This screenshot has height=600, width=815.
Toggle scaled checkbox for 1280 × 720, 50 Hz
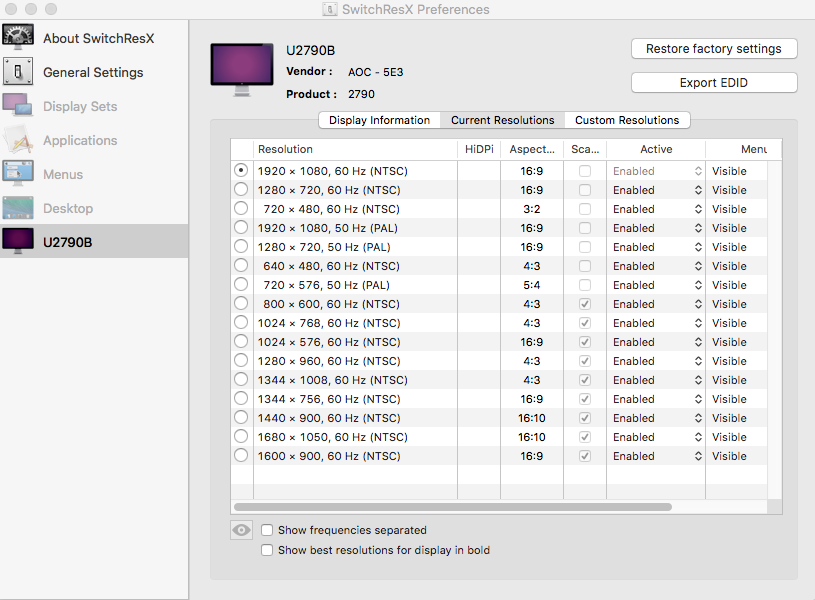[x=585, y=247]
